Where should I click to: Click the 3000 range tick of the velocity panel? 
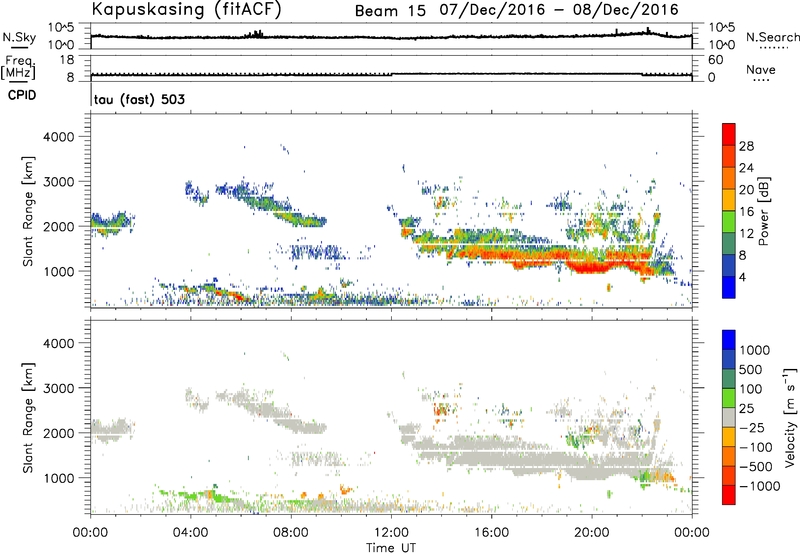pyautogui.click(x=59, y=388)
